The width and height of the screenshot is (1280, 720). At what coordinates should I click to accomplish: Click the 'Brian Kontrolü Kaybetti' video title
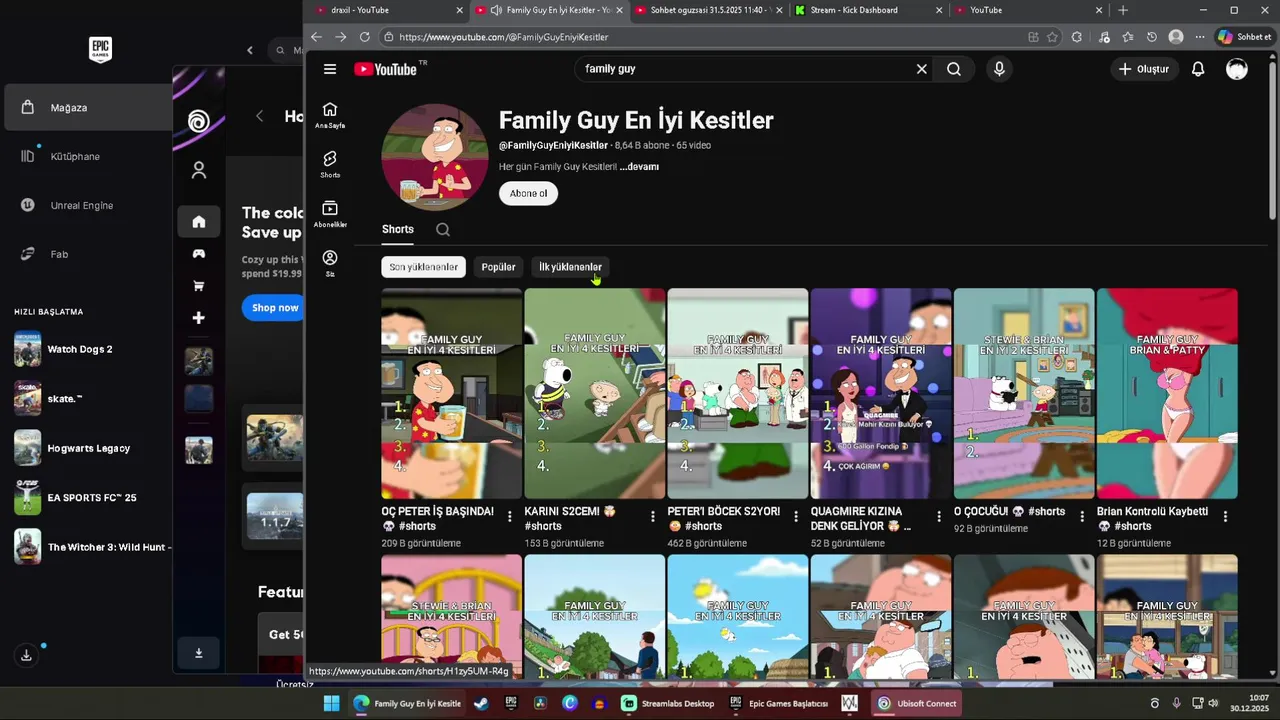pyautogui.click(x=1152, y=518)
